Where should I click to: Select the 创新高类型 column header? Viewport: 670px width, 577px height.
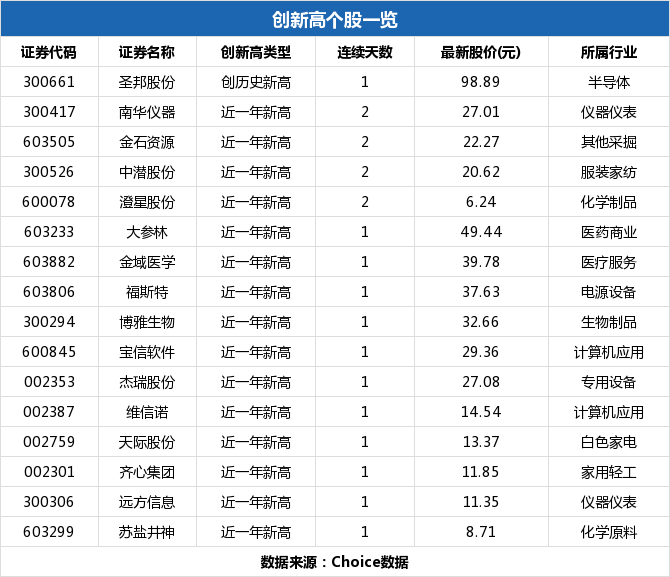coord(256,52)
